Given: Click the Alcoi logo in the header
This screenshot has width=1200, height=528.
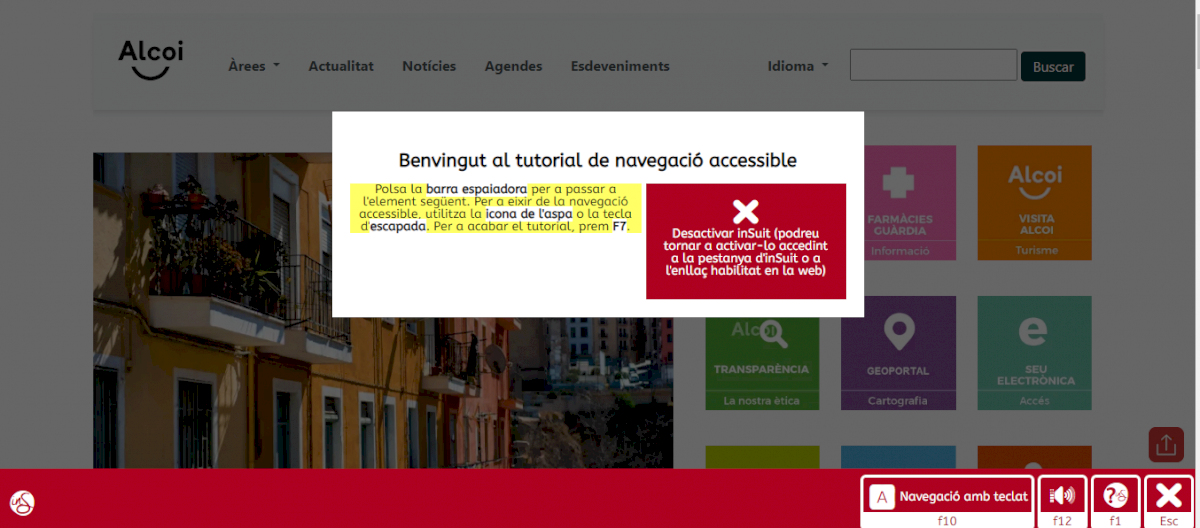Looking at the screenshot, I should click(x=151, y=59).
